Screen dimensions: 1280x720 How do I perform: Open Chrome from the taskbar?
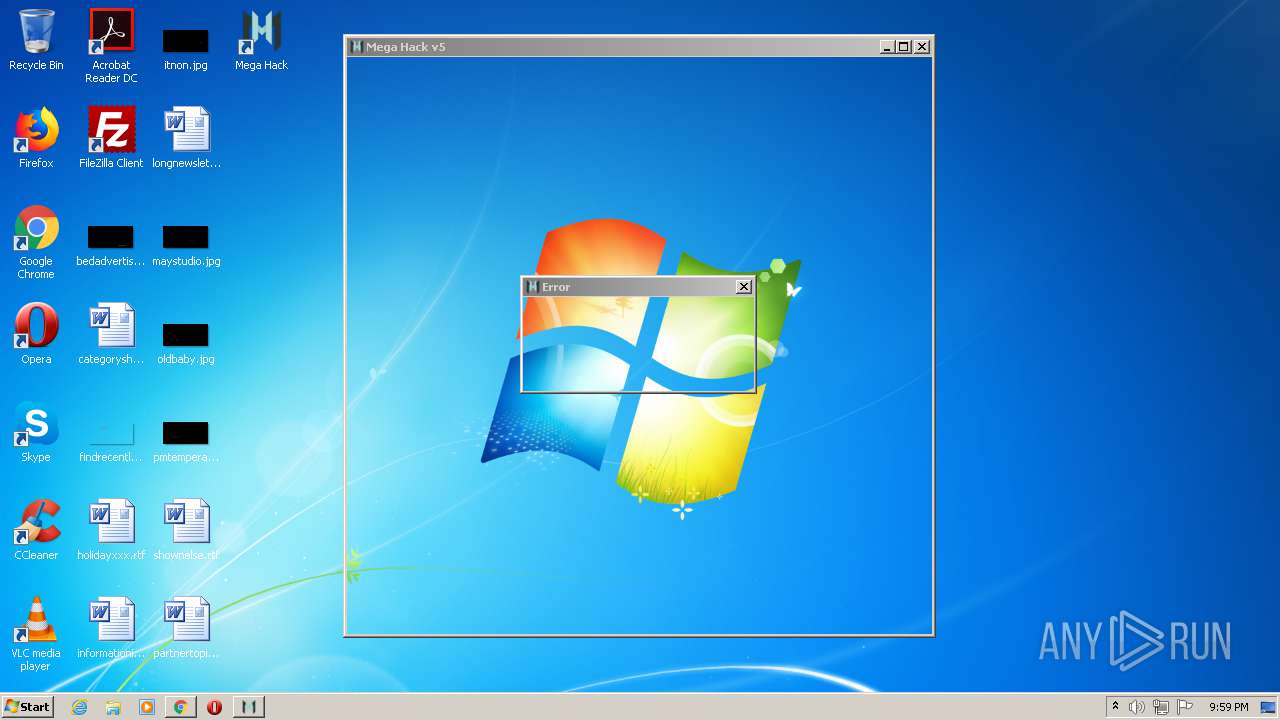[x=180, y=707]
